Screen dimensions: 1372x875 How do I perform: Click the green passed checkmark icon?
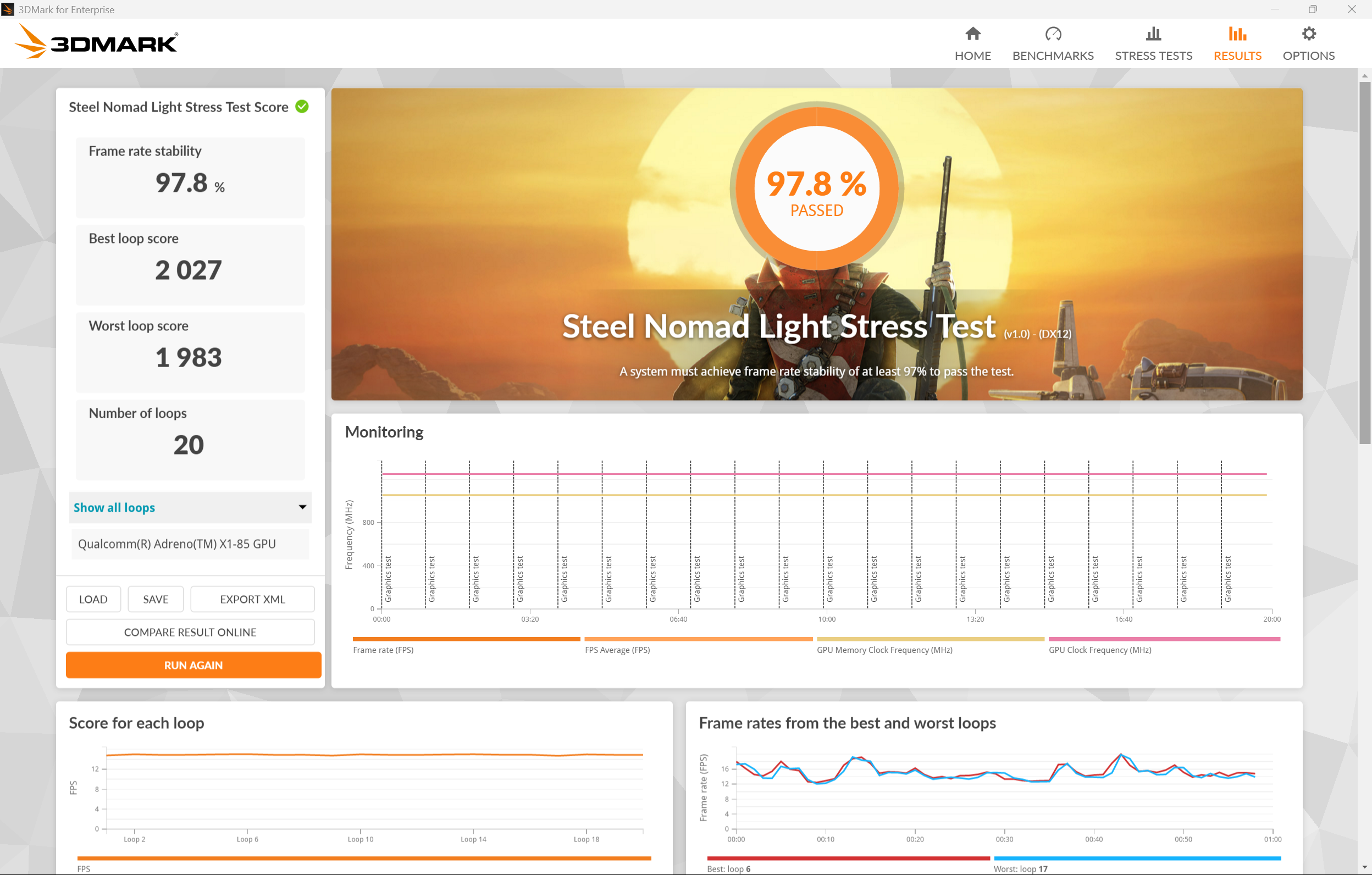(x=302, y=107)
